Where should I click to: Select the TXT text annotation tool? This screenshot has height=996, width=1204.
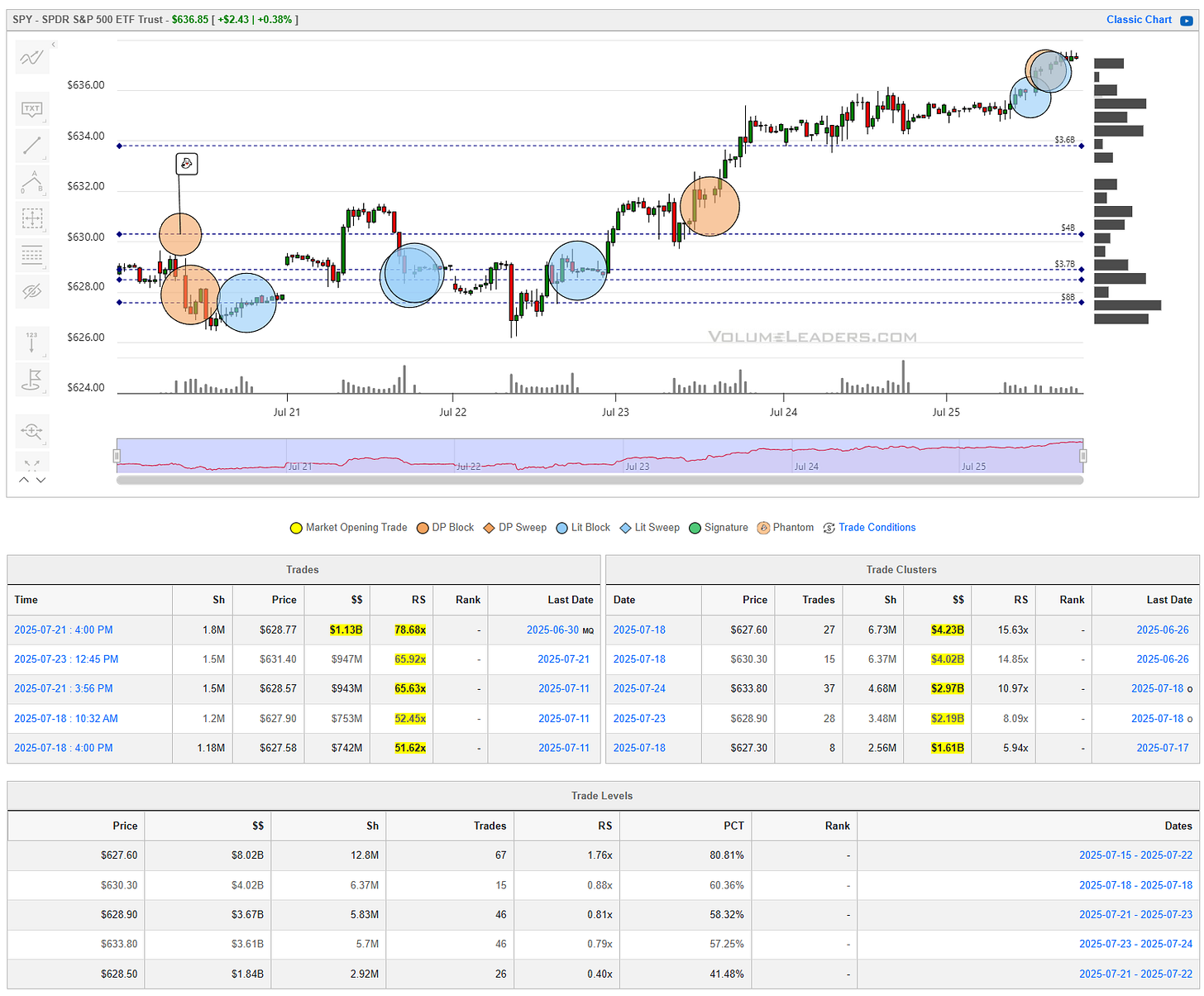[x=32, y=109]
